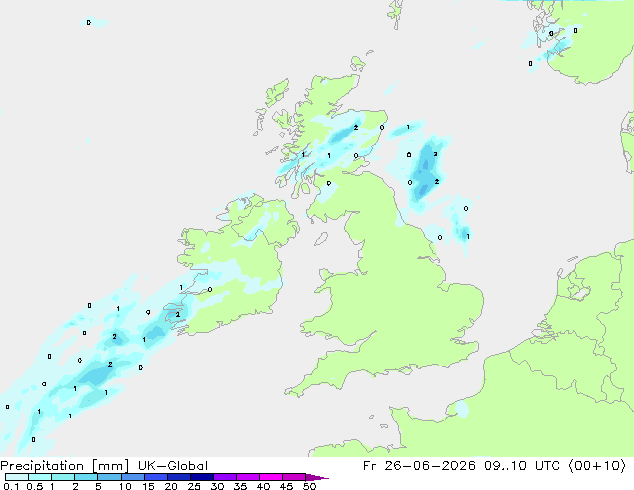Click the 0.5–1 mm legend color box
This screenshot has width=634, height=490.
click(40, 477)
